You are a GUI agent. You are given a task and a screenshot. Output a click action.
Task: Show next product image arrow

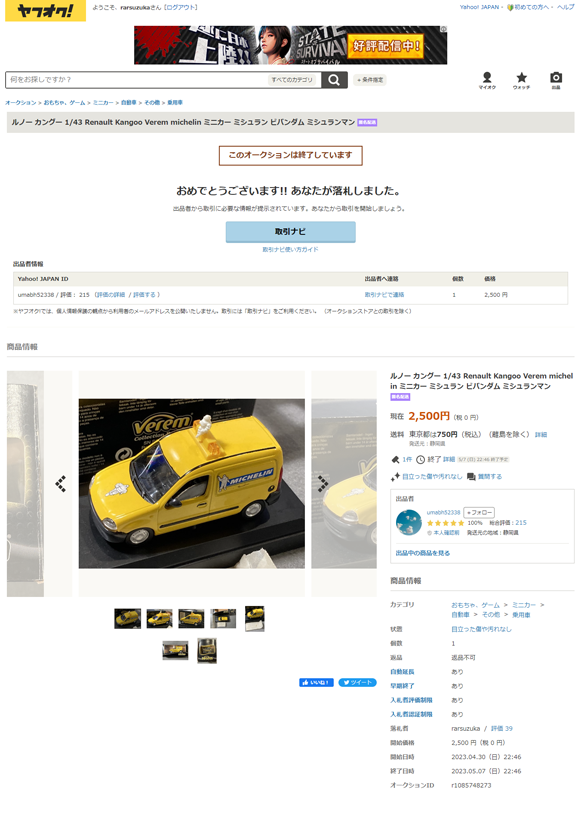pyautogui.click(x=323, y=483)
